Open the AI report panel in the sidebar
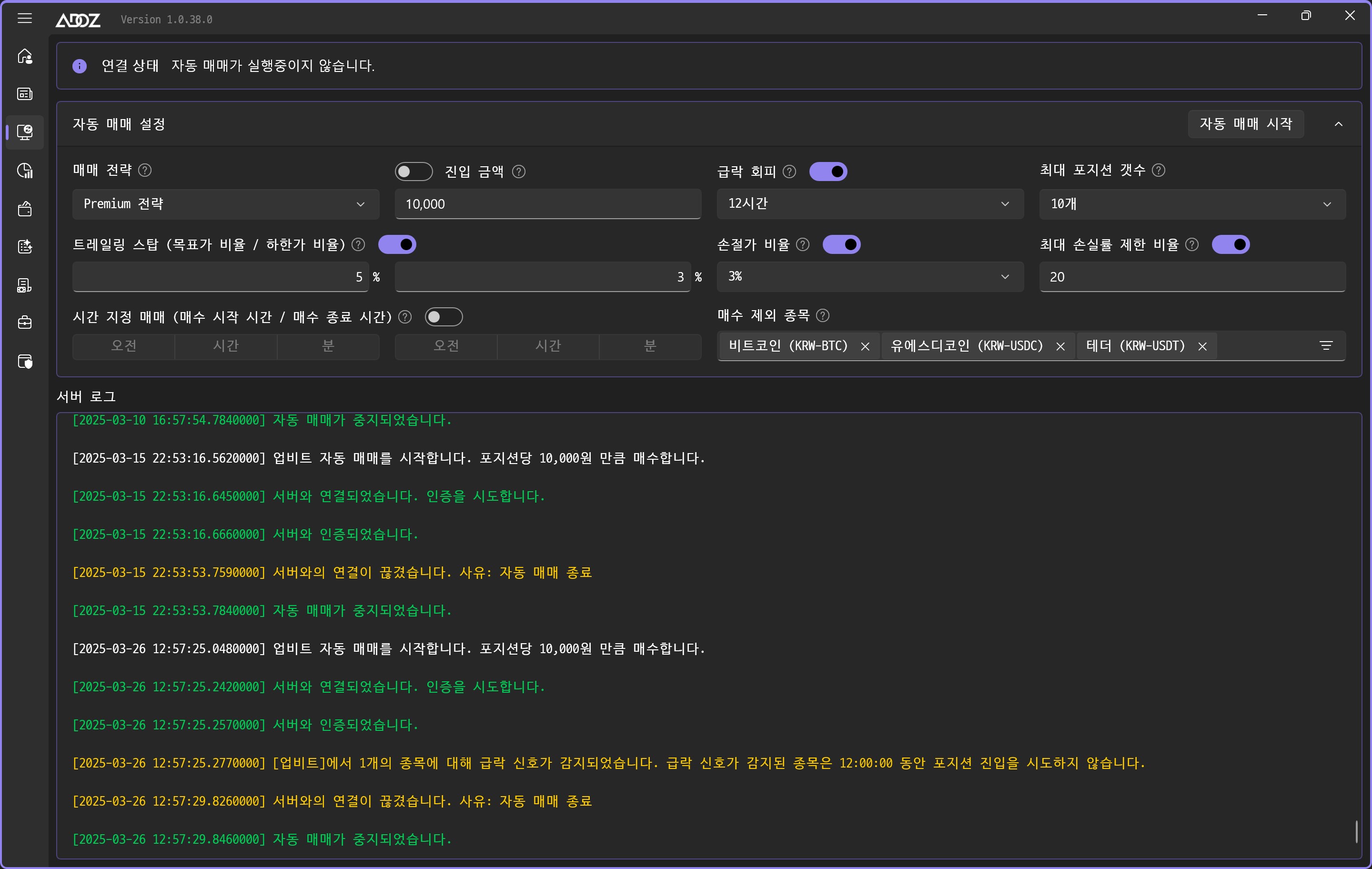This screenshot has width=1372, height=869. tap(25, 246)
